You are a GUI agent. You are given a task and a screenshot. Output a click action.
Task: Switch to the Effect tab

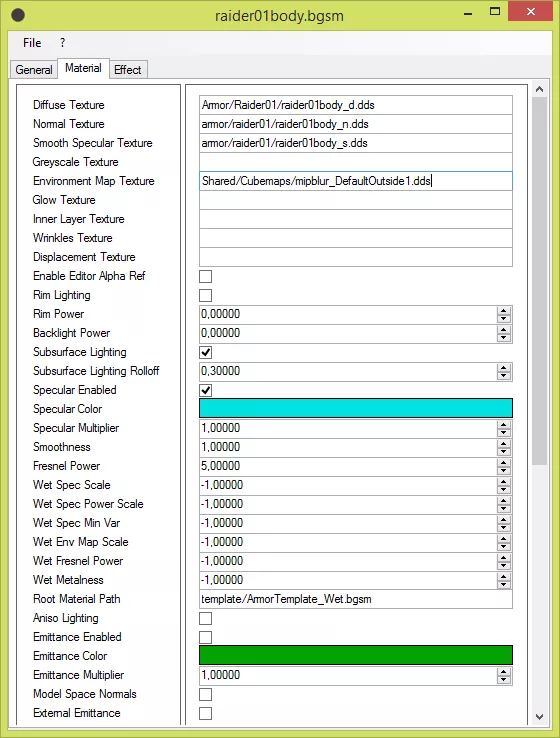(128, 70)
